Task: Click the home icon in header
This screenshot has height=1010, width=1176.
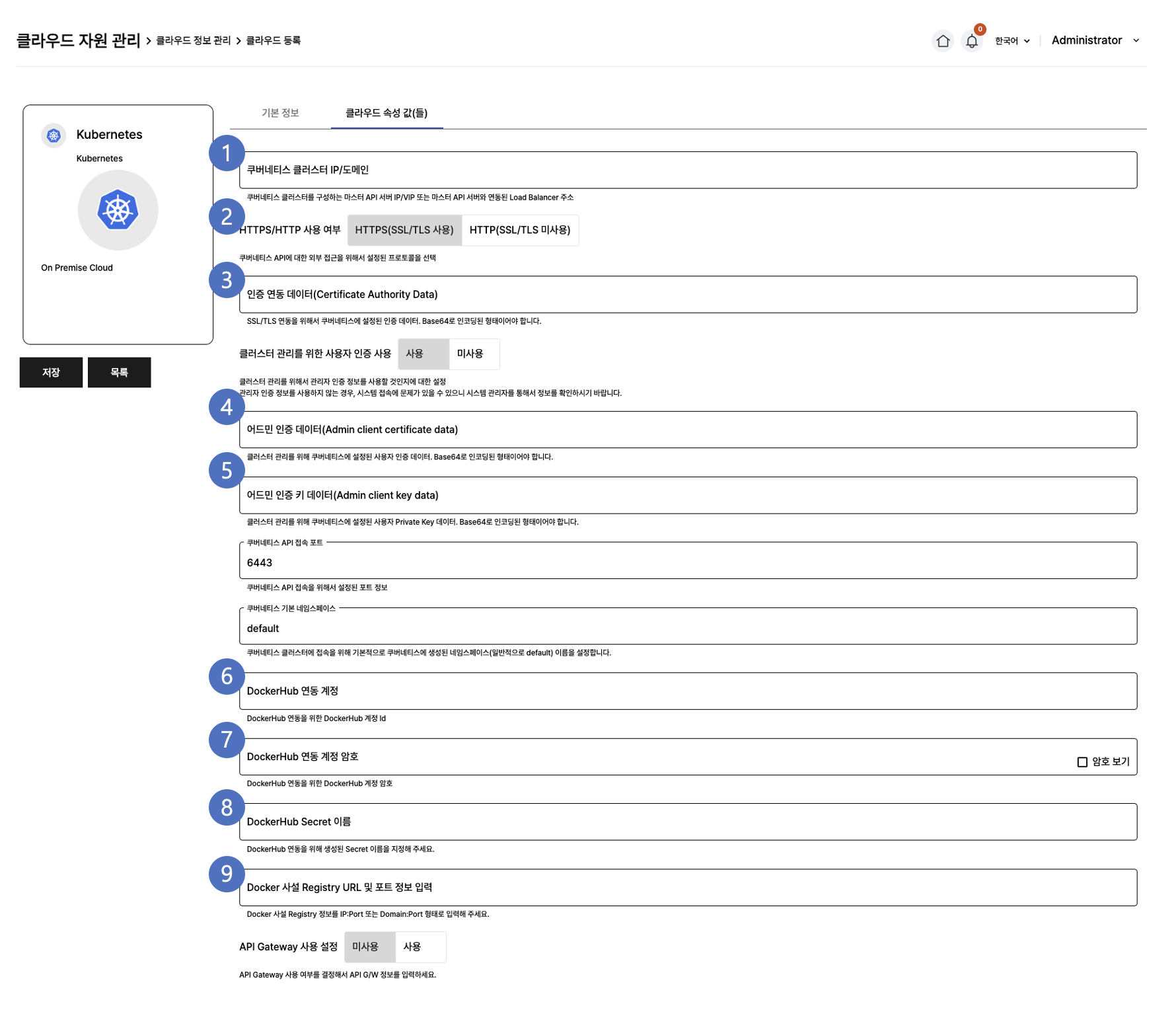Action: [943, 41]
